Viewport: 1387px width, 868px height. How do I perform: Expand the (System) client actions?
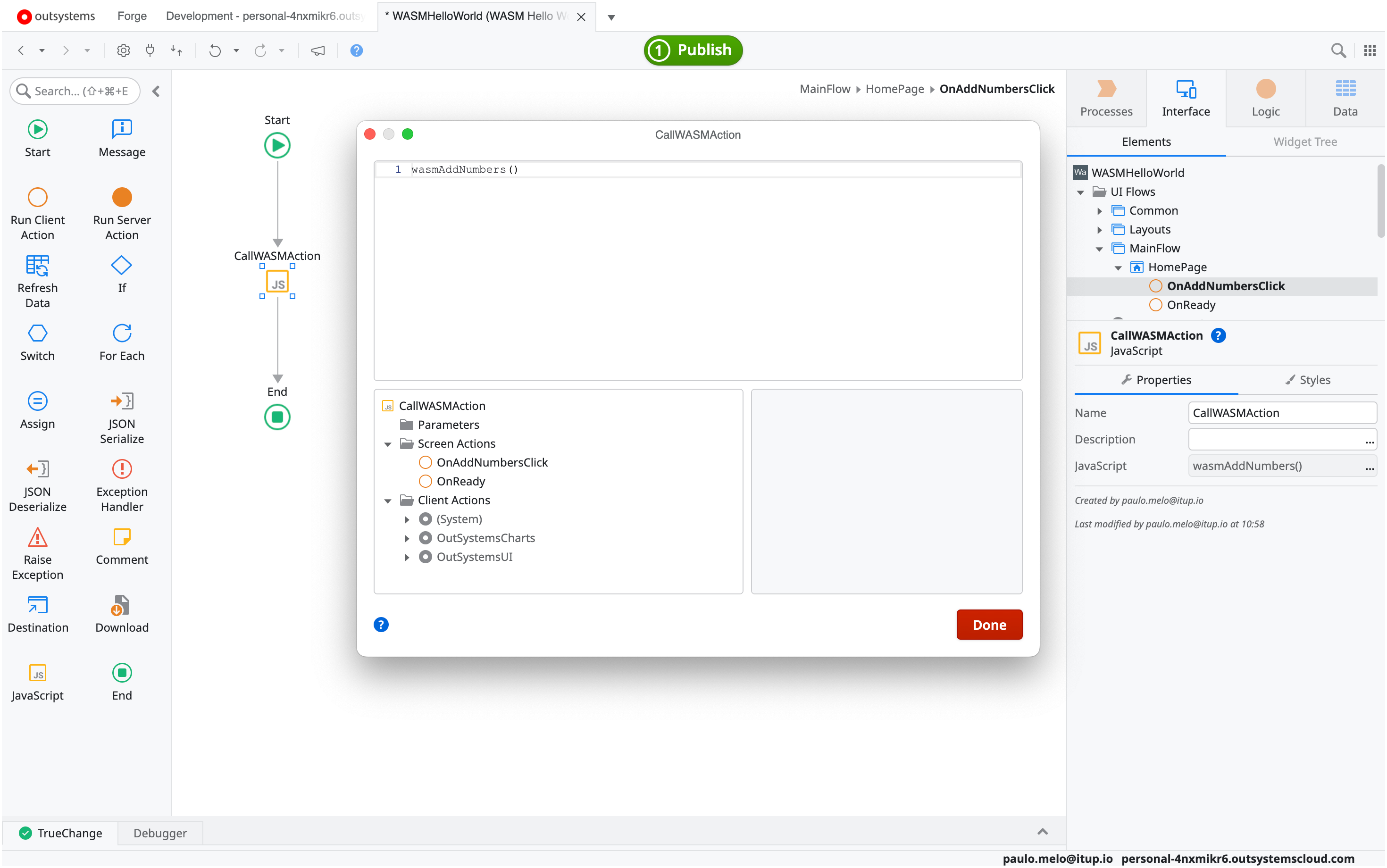[x=407, y=519]
